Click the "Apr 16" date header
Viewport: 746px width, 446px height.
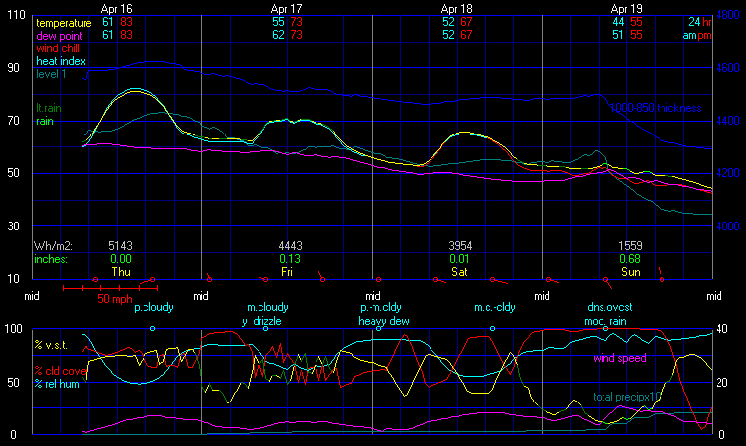pyautogui.click(x=117, y=9)
